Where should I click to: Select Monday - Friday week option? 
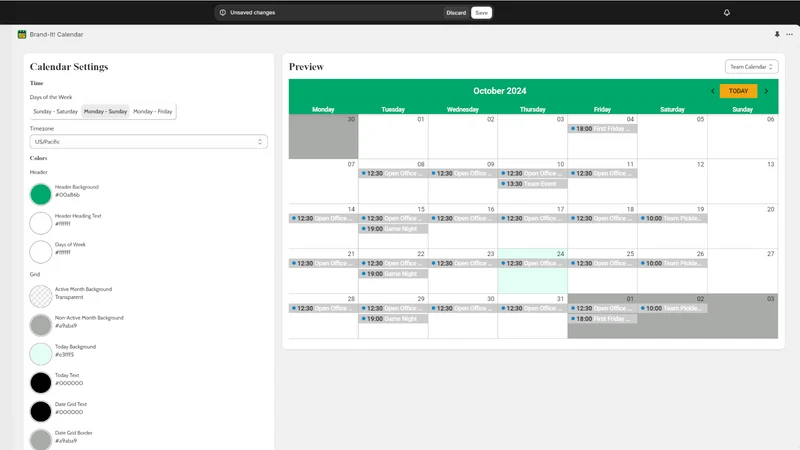(x=153, y=111)
